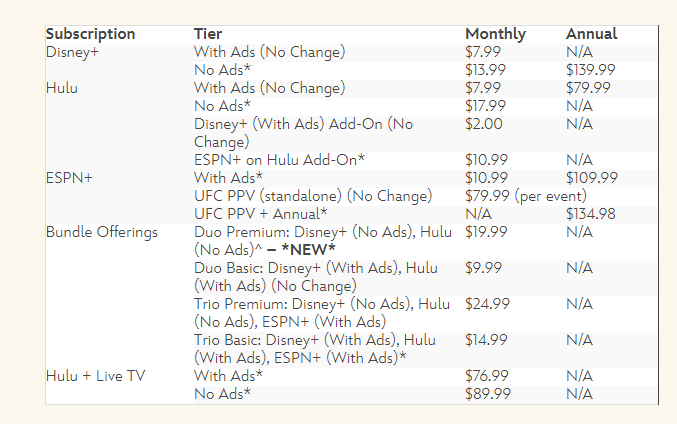Select the Monthly column header
This screenshot has width=677, height=424.
[x=495, y=34]
